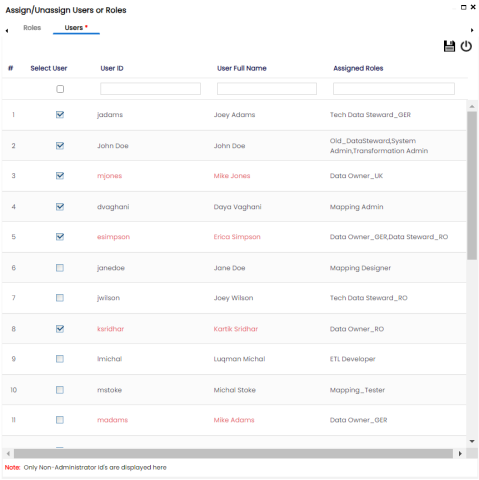Check the janedoe user checkbox
The width and height of the screenshot is (479, 480).
[60, 268]
